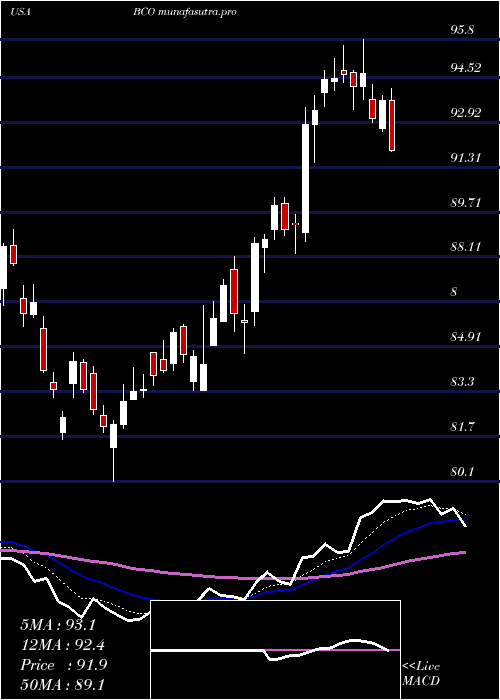This screenshot has height=700, width=500.
Task: Click the 12MA : 92.4 readout
Action: coord(63,645)
